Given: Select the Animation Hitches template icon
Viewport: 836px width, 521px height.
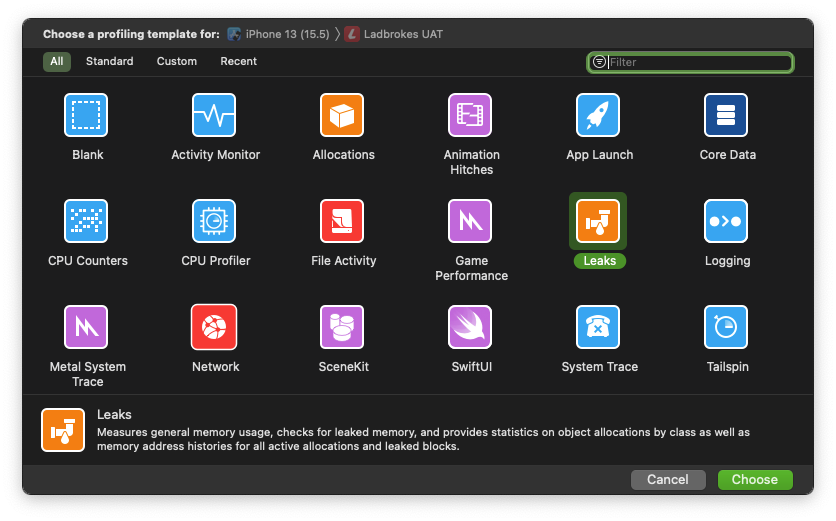Looking at the screenshot, I should tap(470, 115).
